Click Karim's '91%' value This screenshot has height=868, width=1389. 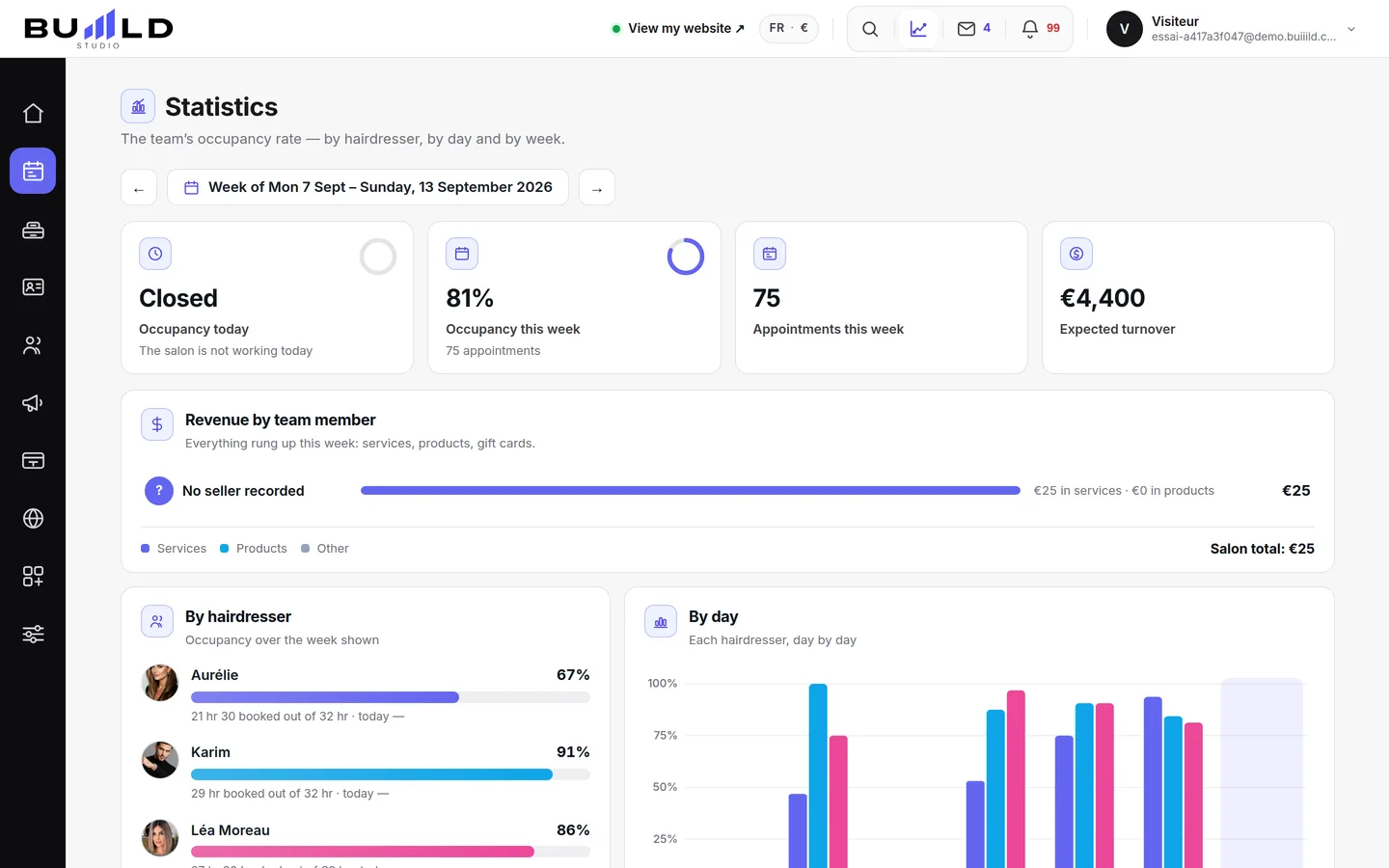[x=573, y=752]
